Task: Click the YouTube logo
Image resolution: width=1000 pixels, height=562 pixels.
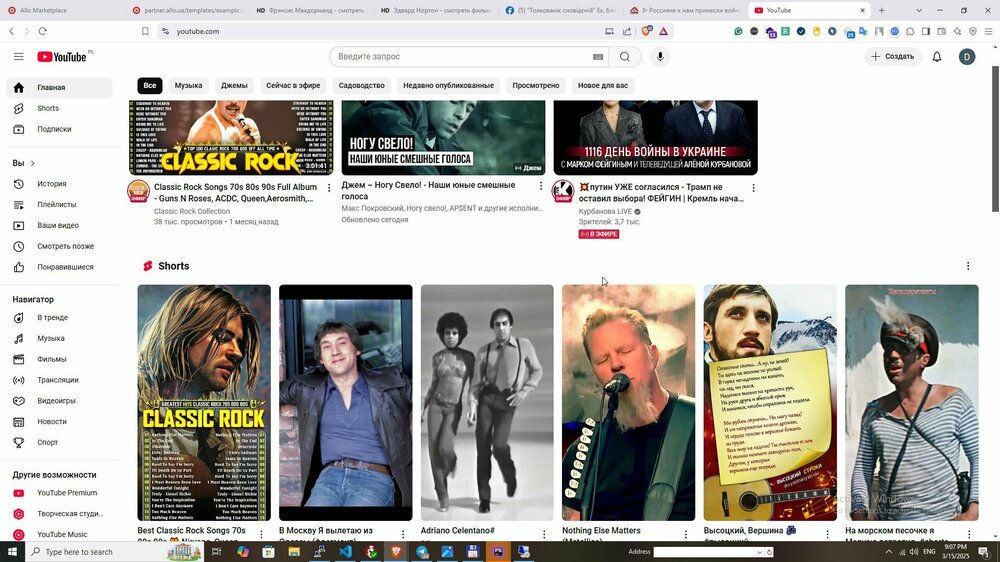Action: coord(62,57)
